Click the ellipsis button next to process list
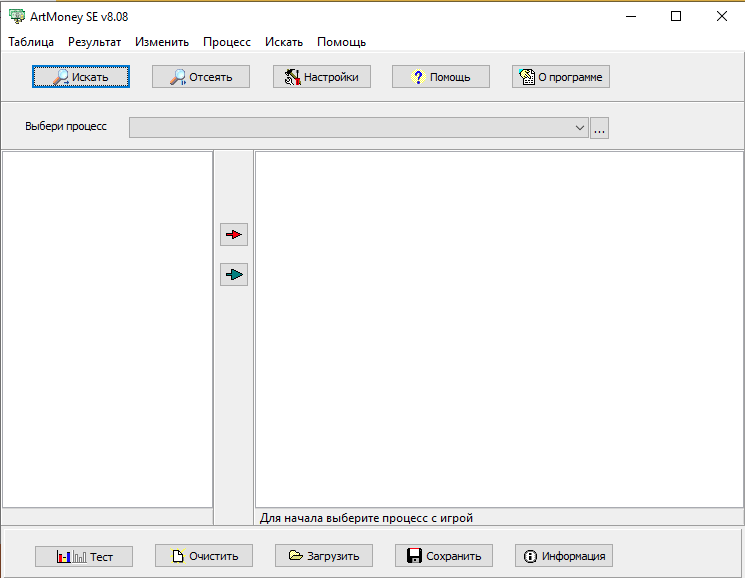The width and height of the screenshot is (745, 578). 599,128
